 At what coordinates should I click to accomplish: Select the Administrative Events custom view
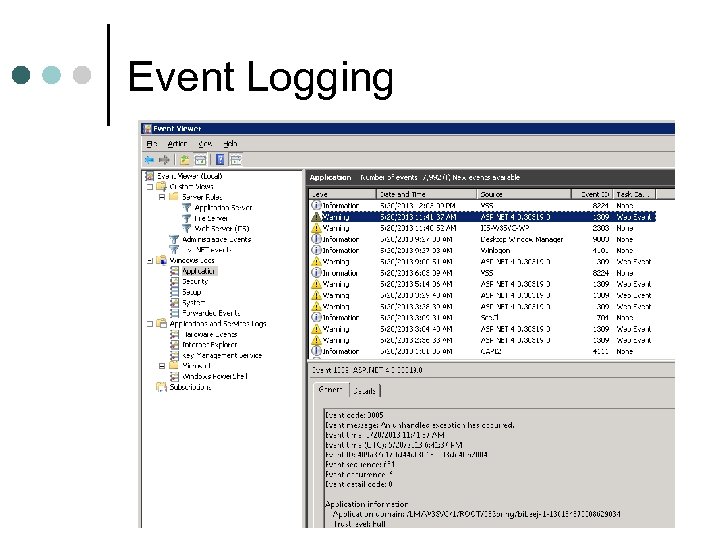click(x=217, y=239)
